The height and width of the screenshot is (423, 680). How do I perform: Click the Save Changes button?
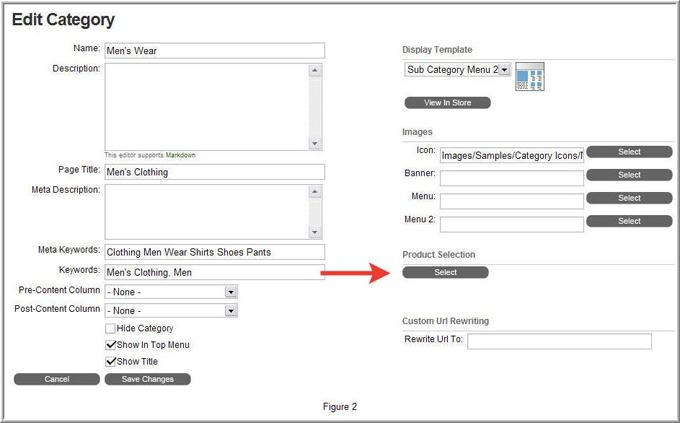(x=147, y=379)
